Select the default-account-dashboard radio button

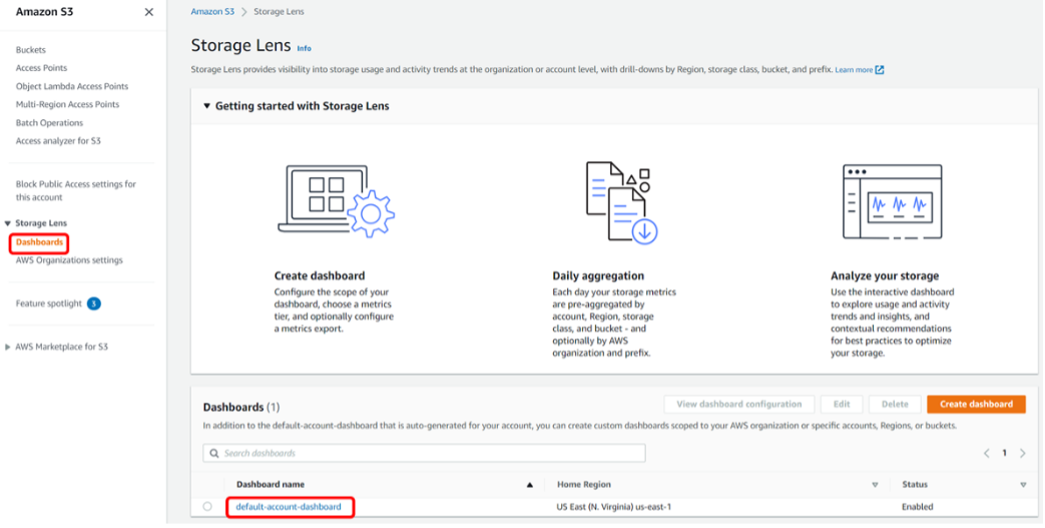click(208, 507)
